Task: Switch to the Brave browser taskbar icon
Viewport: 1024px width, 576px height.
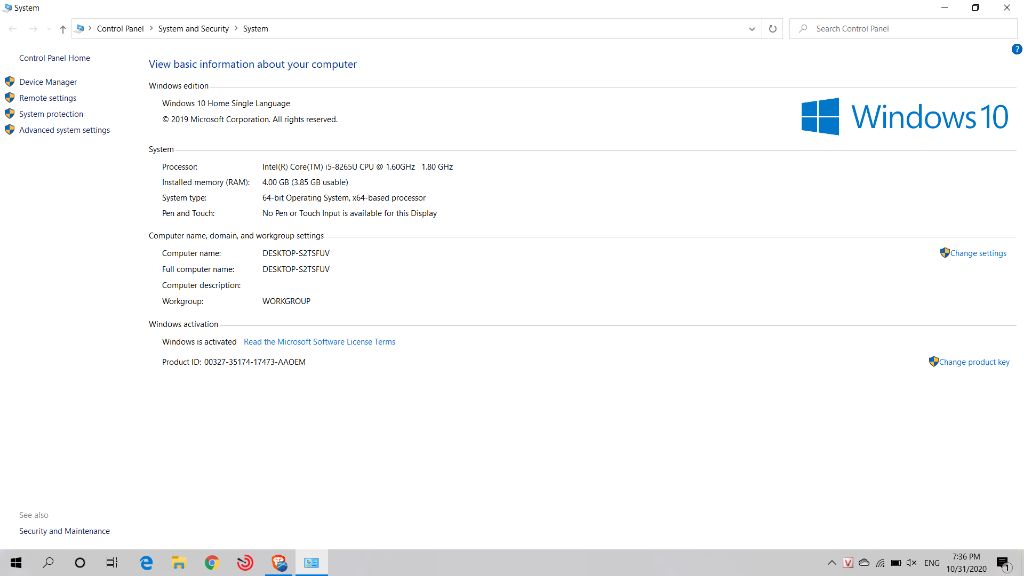Action: (280, 562)
